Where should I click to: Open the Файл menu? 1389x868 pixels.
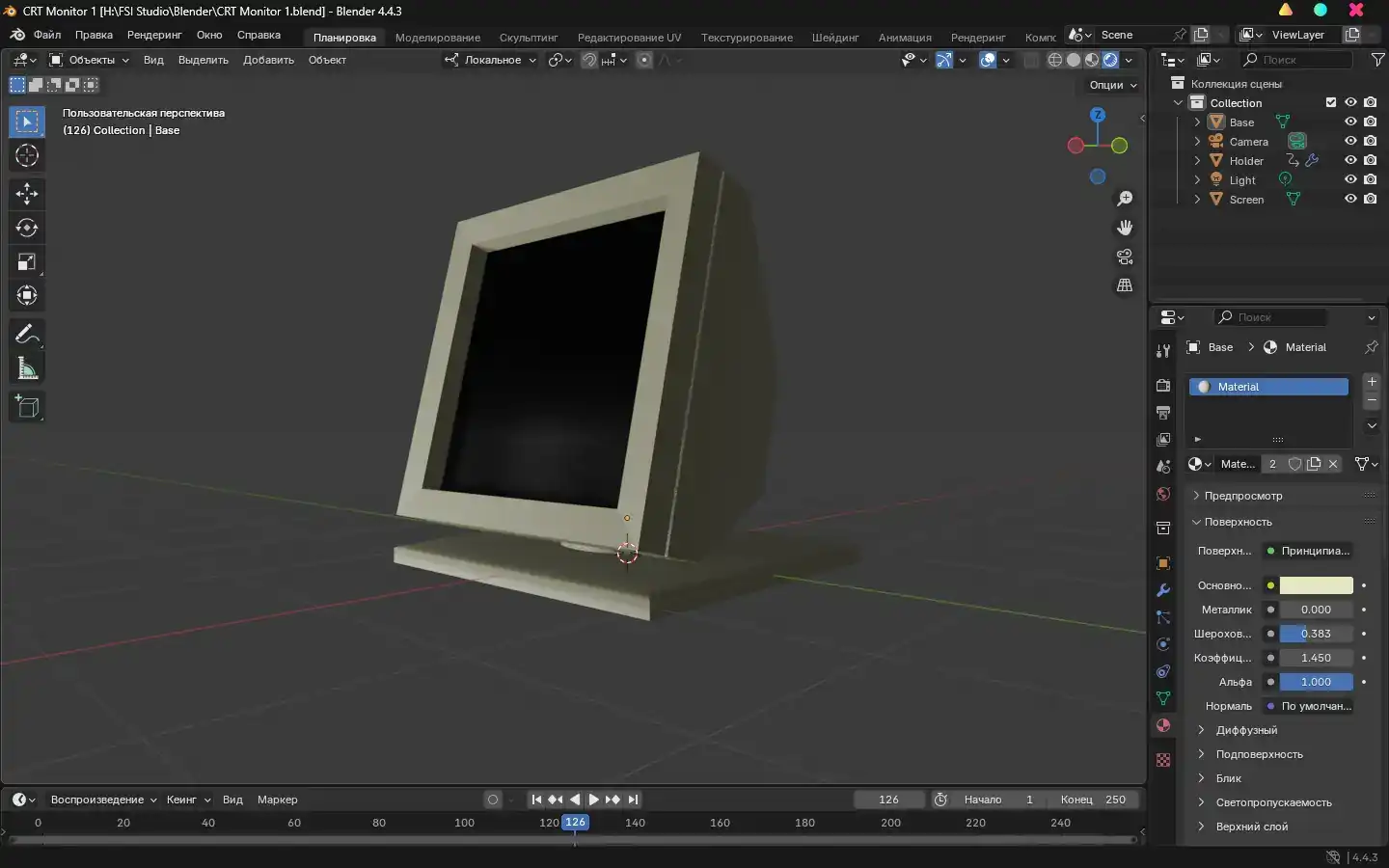click(x=47, y=35)
